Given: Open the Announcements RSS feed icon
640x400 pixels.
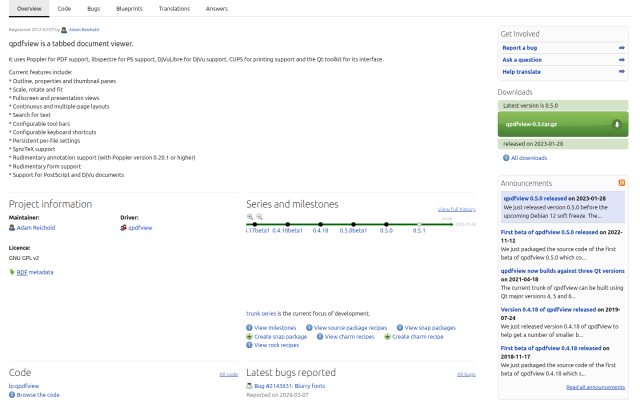Looking at the screenshot, I should point(622,183).
